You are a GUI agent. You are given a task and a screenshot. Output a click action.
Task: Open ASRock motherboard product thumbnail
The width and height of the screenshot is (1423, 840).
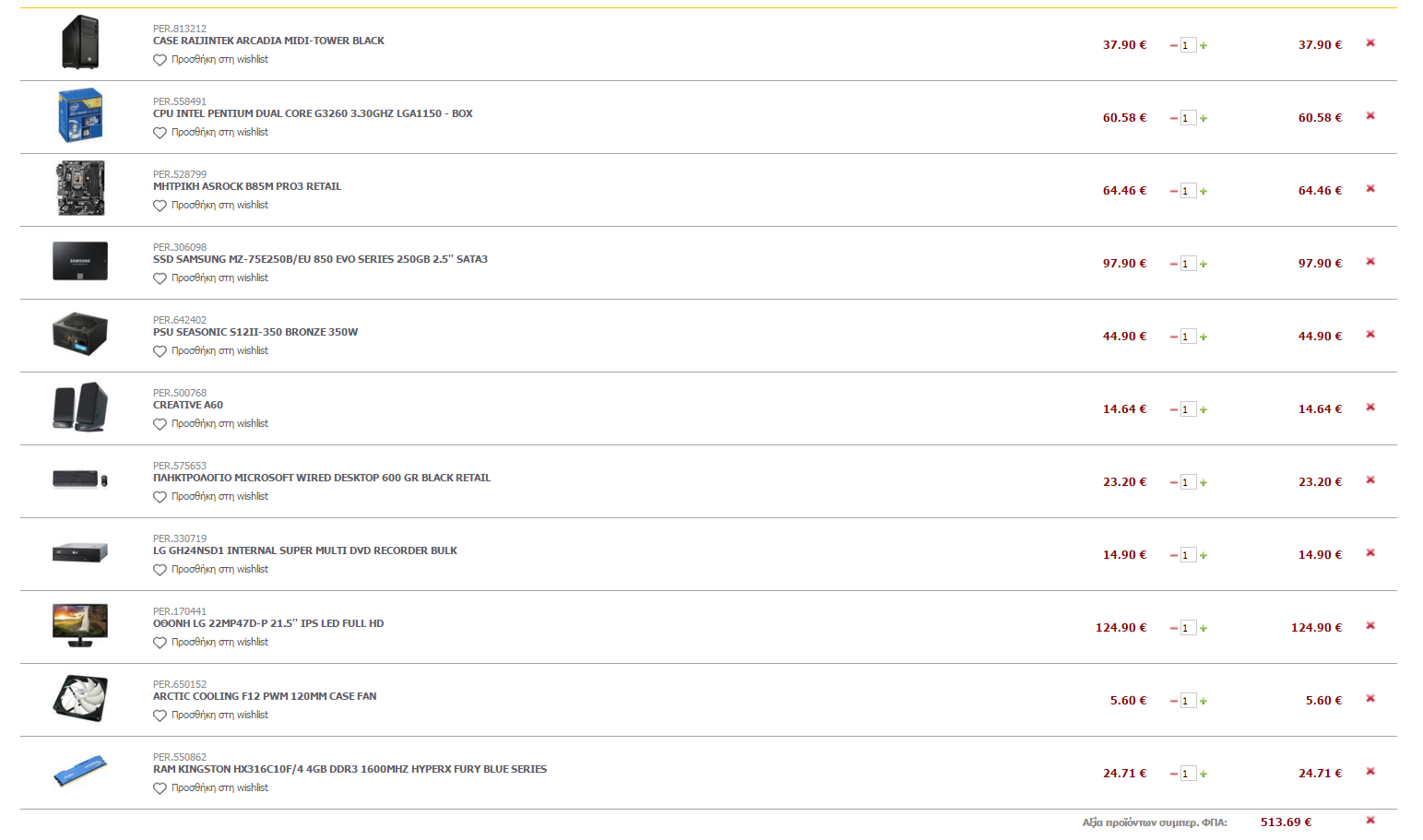(81, 188)
